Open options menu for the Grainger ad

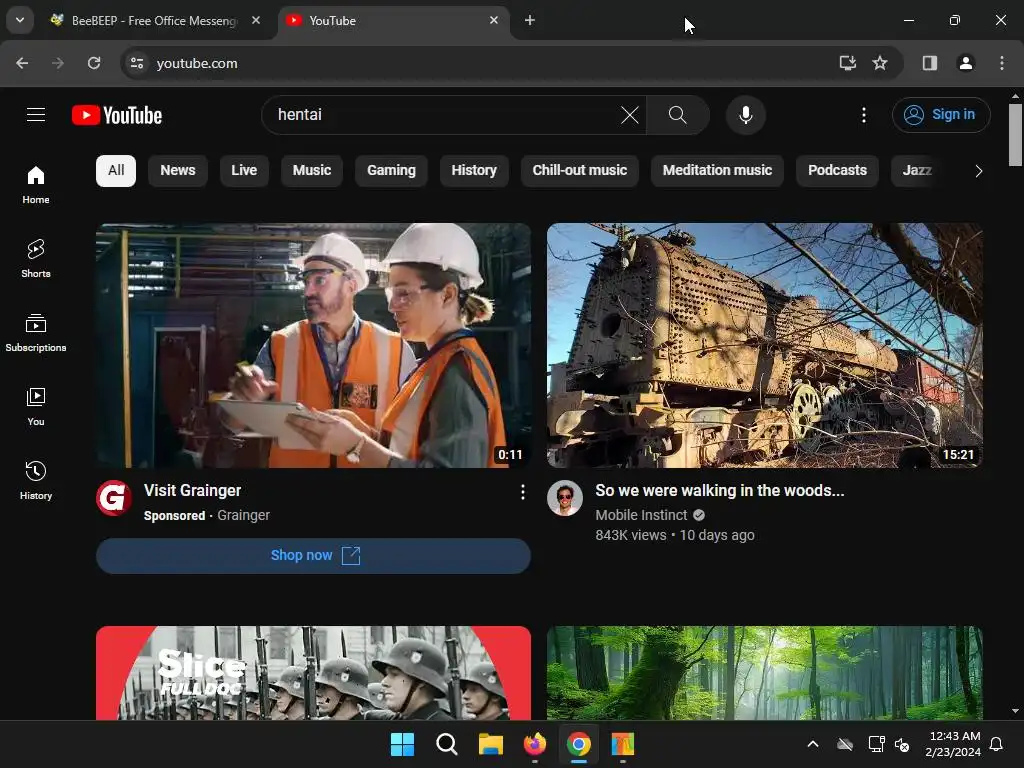[522, 492]
